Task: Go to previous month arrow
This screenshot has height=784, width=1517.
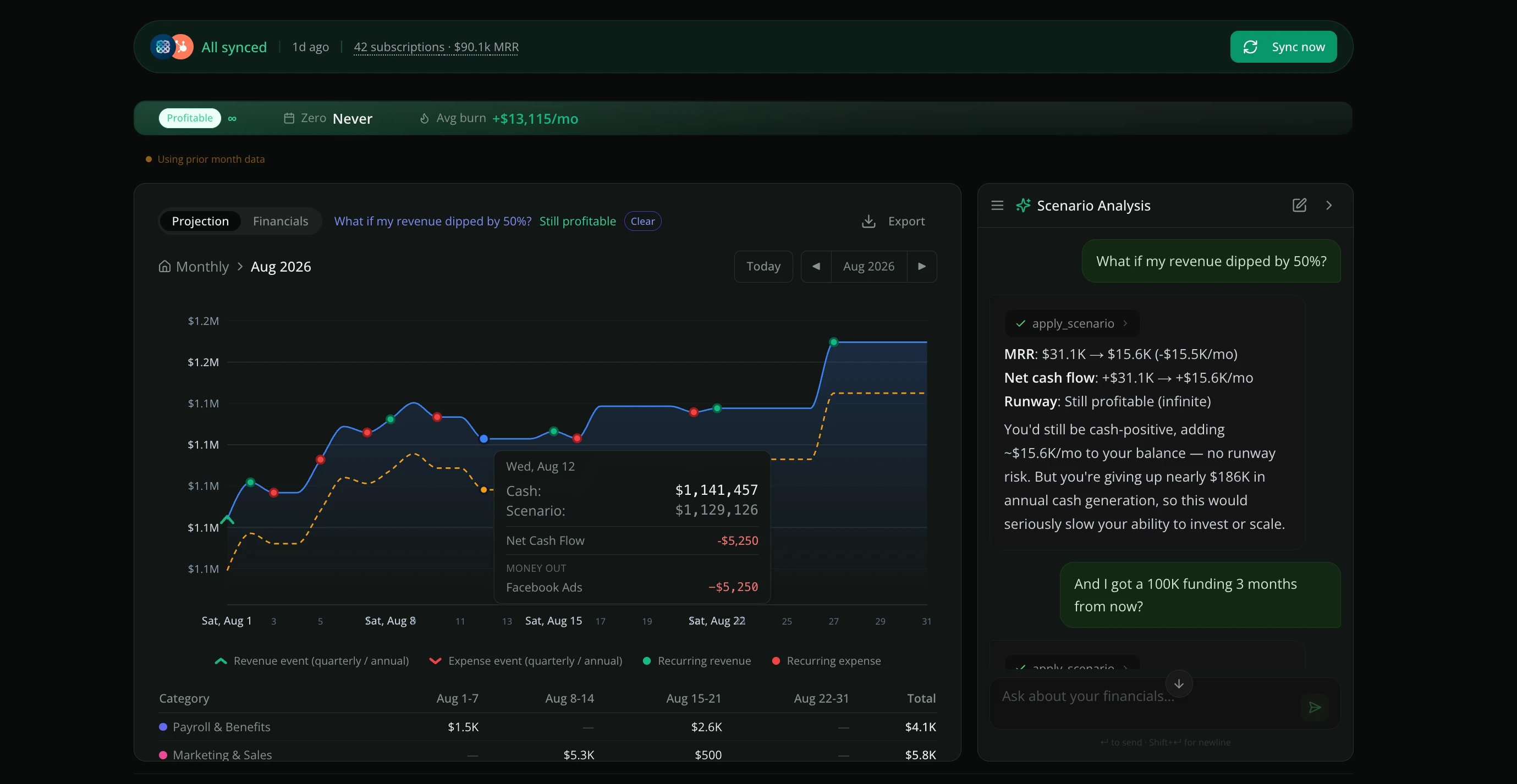Action: (816, 266)
